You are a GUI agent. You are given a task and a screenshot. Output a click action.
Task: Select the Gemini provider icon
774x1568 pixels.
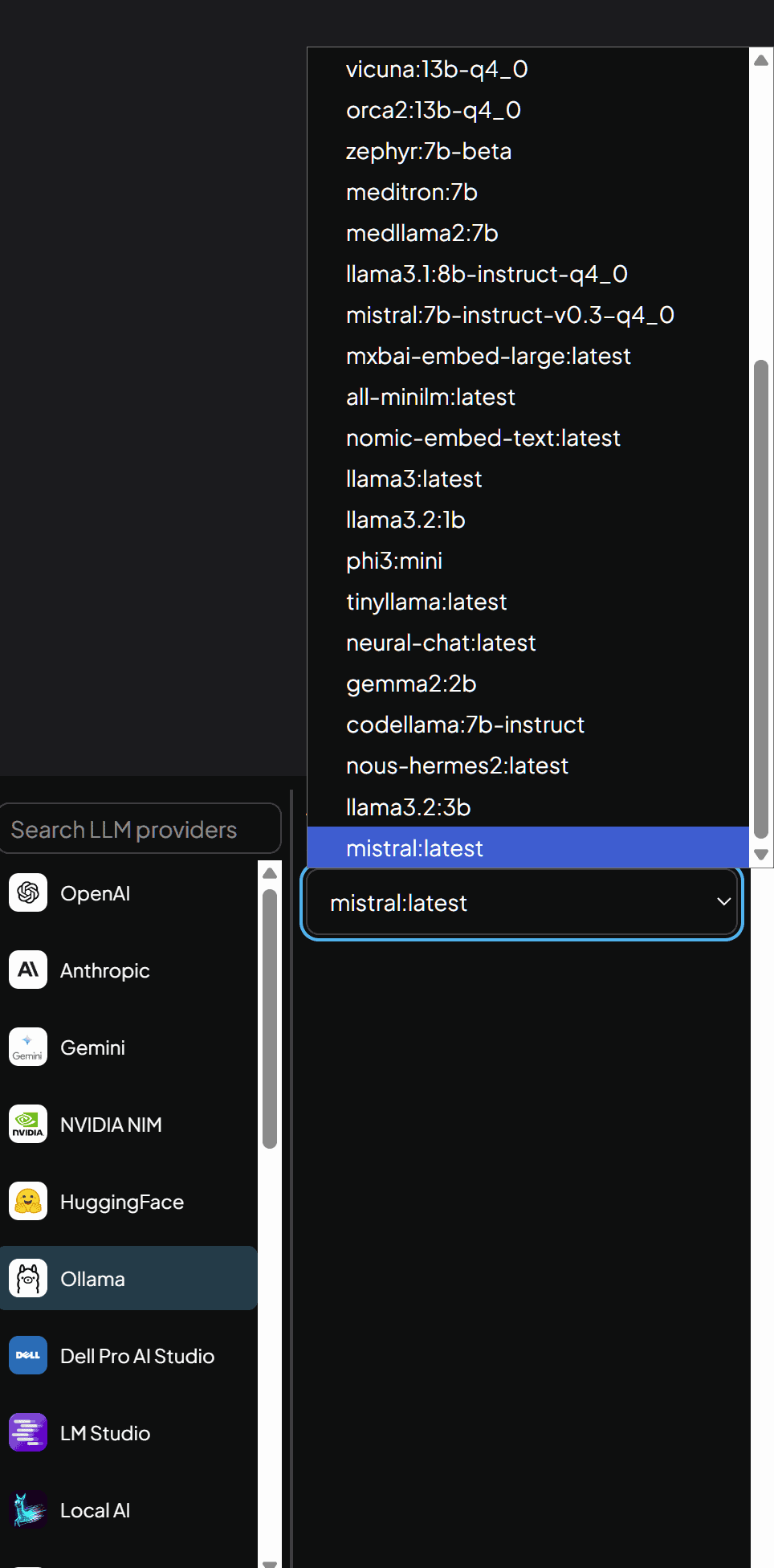(28, 1047)
